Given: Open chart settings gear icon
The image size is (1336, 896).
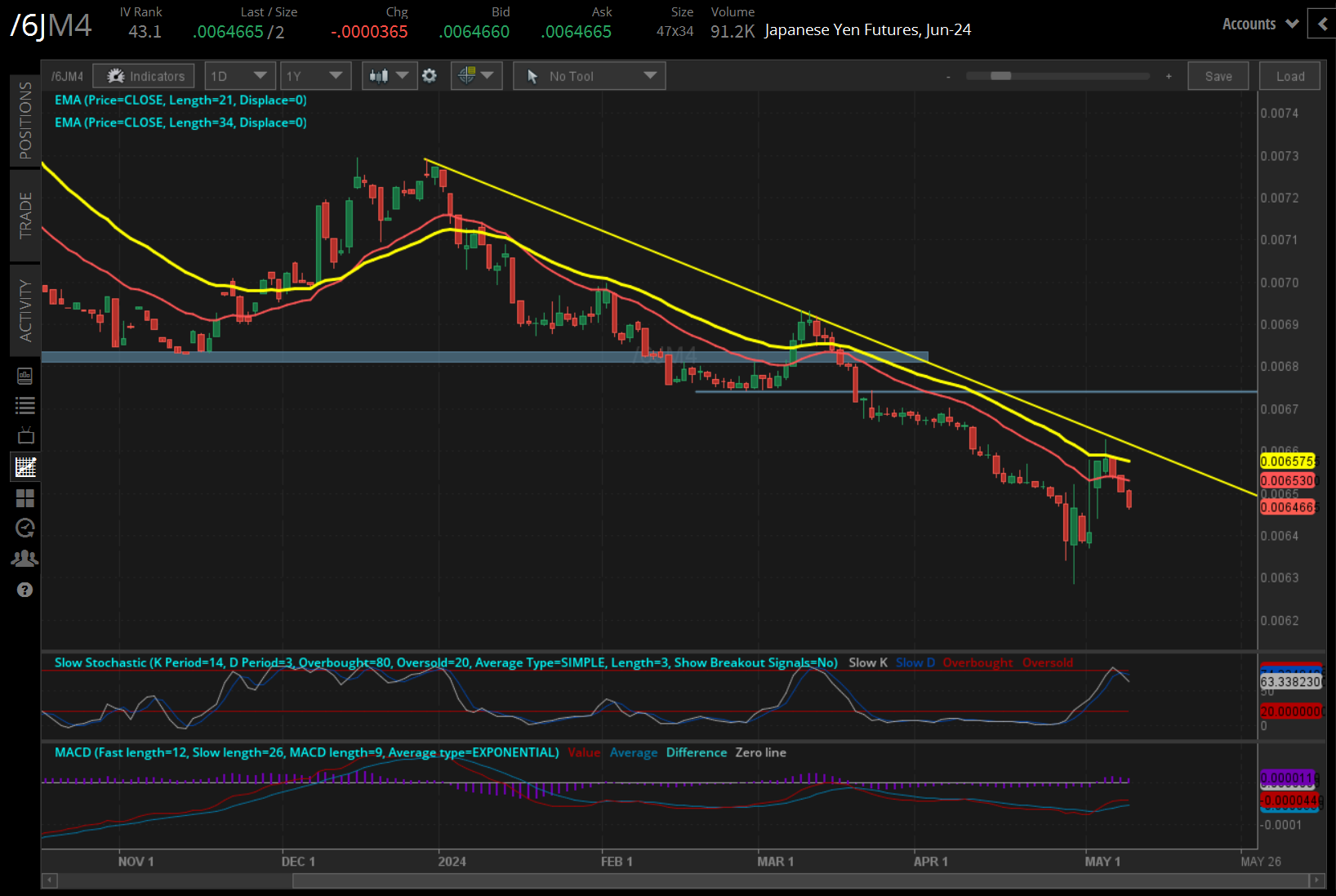Looking at the screenshot, I should coord(430,76).
